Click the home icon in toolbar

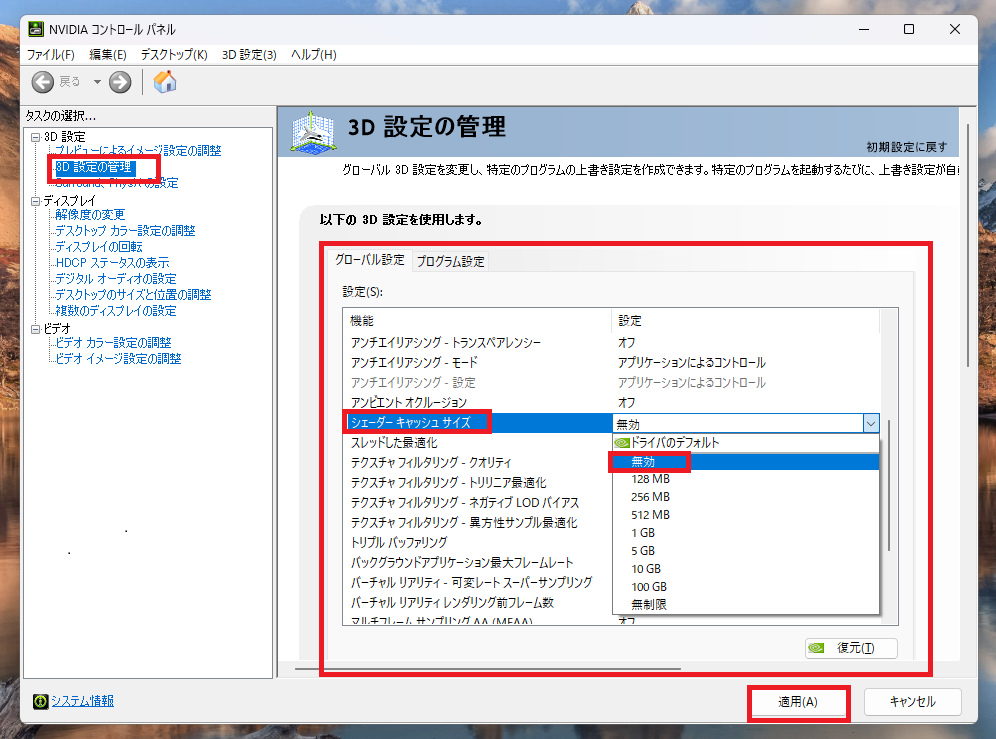165,82
